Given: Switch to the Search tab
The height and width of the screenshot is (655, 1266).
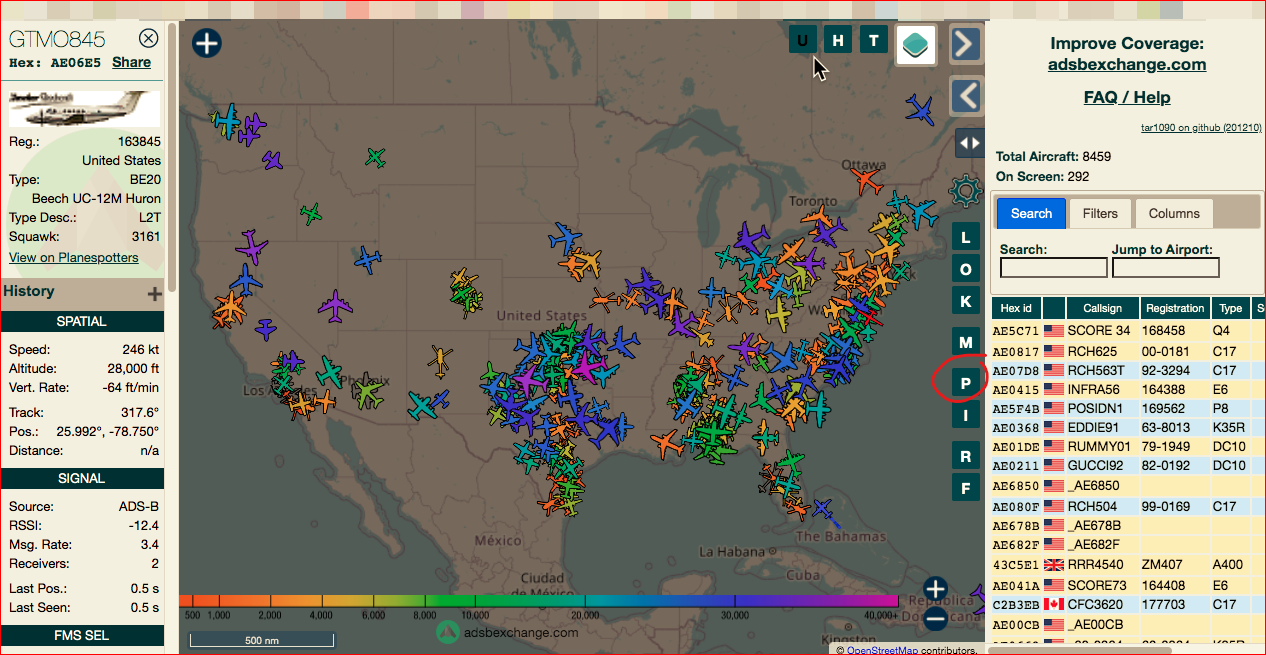Looking at the screenshot, I should point(1031,213).
